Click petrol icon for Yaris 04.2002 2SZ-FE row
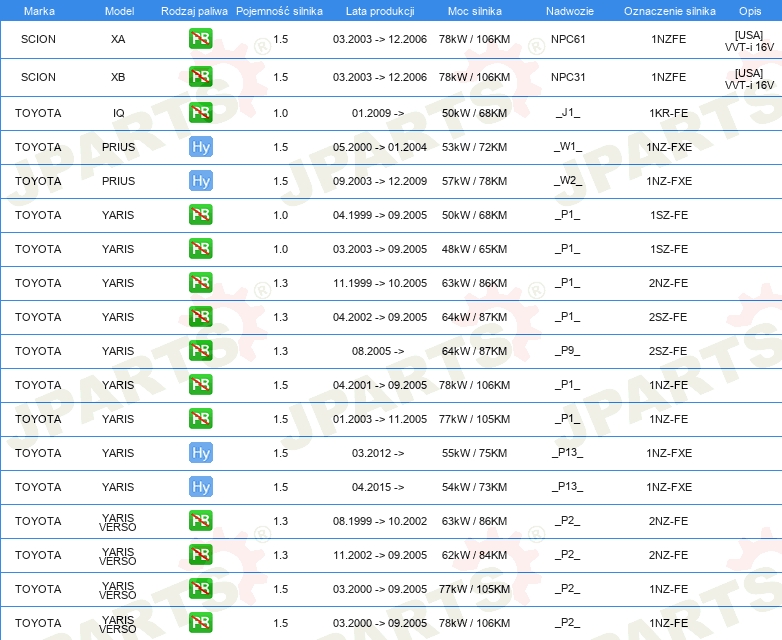The image size is (782, 640). coord(200,317)
